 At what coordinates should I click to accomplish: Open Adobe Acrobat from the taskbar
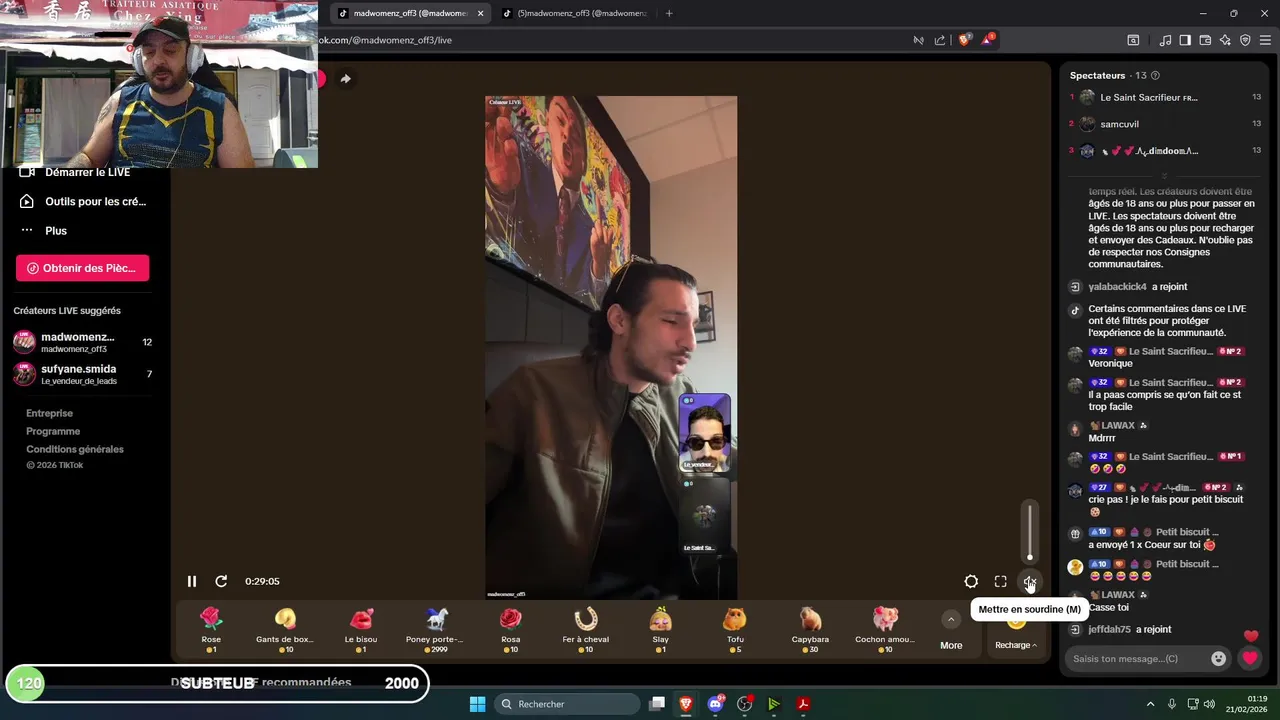tap(803, 704)
